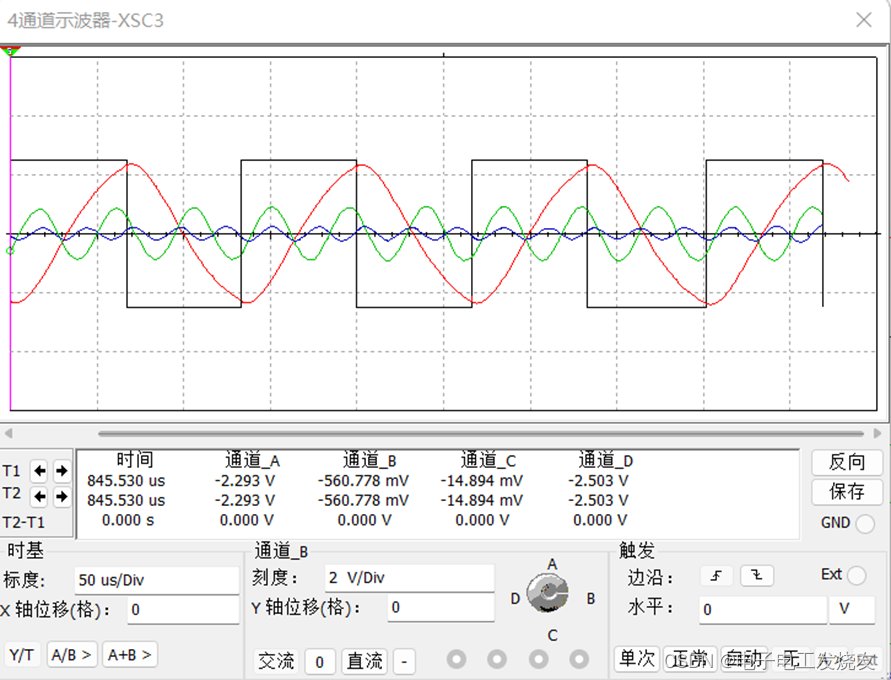Click the trigger marker at top-left of graph
891x680 pixels.
click(10, 51)
